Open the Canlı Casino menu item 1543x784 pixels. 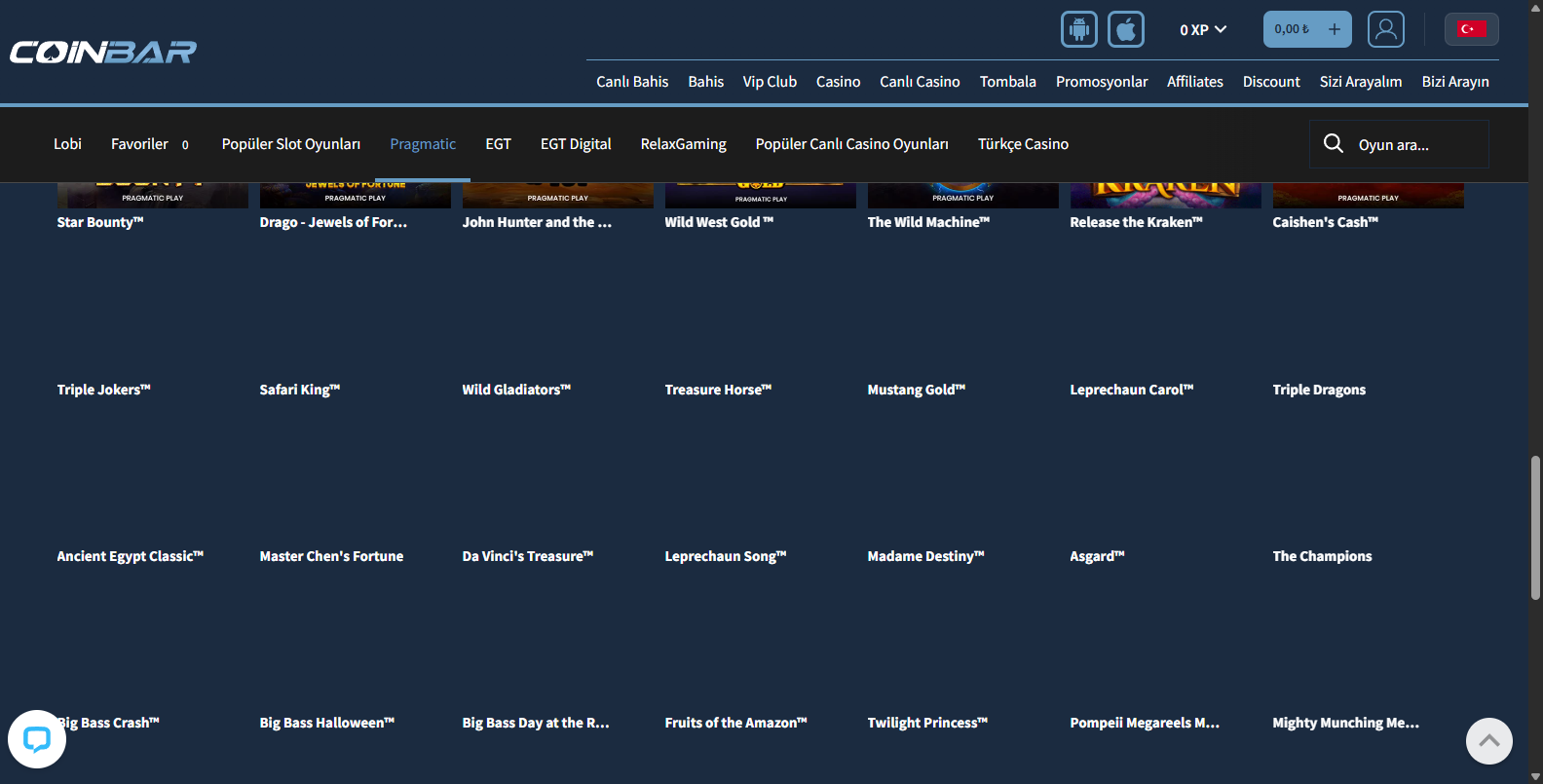[x=920, y=82]
